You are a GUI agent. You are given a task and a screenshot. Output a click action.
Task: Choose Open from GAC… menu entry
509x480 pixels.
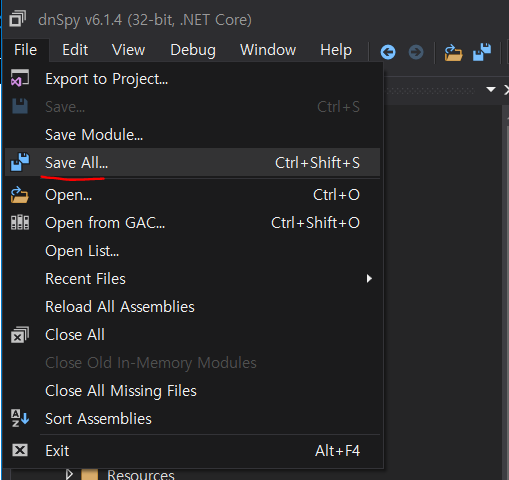192,223
